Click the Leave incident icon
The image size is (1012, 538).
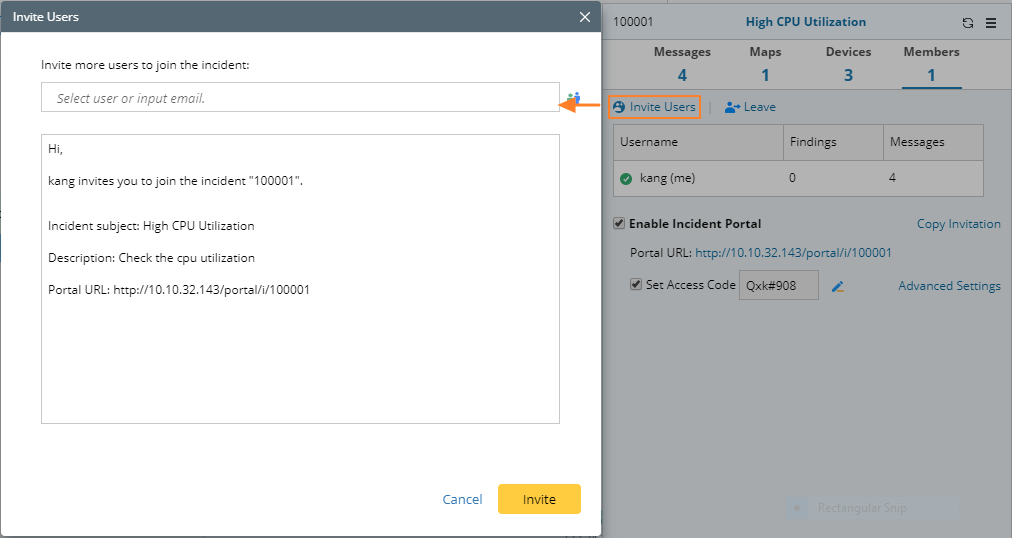click(733, 107)
